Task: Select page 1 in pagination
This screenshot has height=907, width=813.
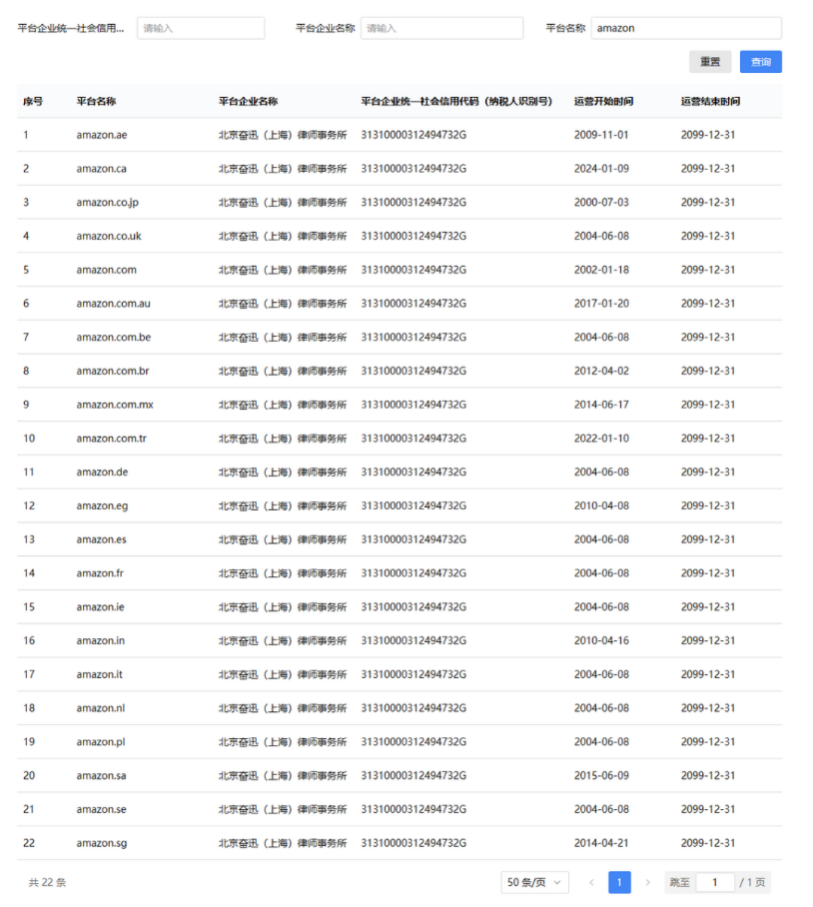Action: coord(619,882)
